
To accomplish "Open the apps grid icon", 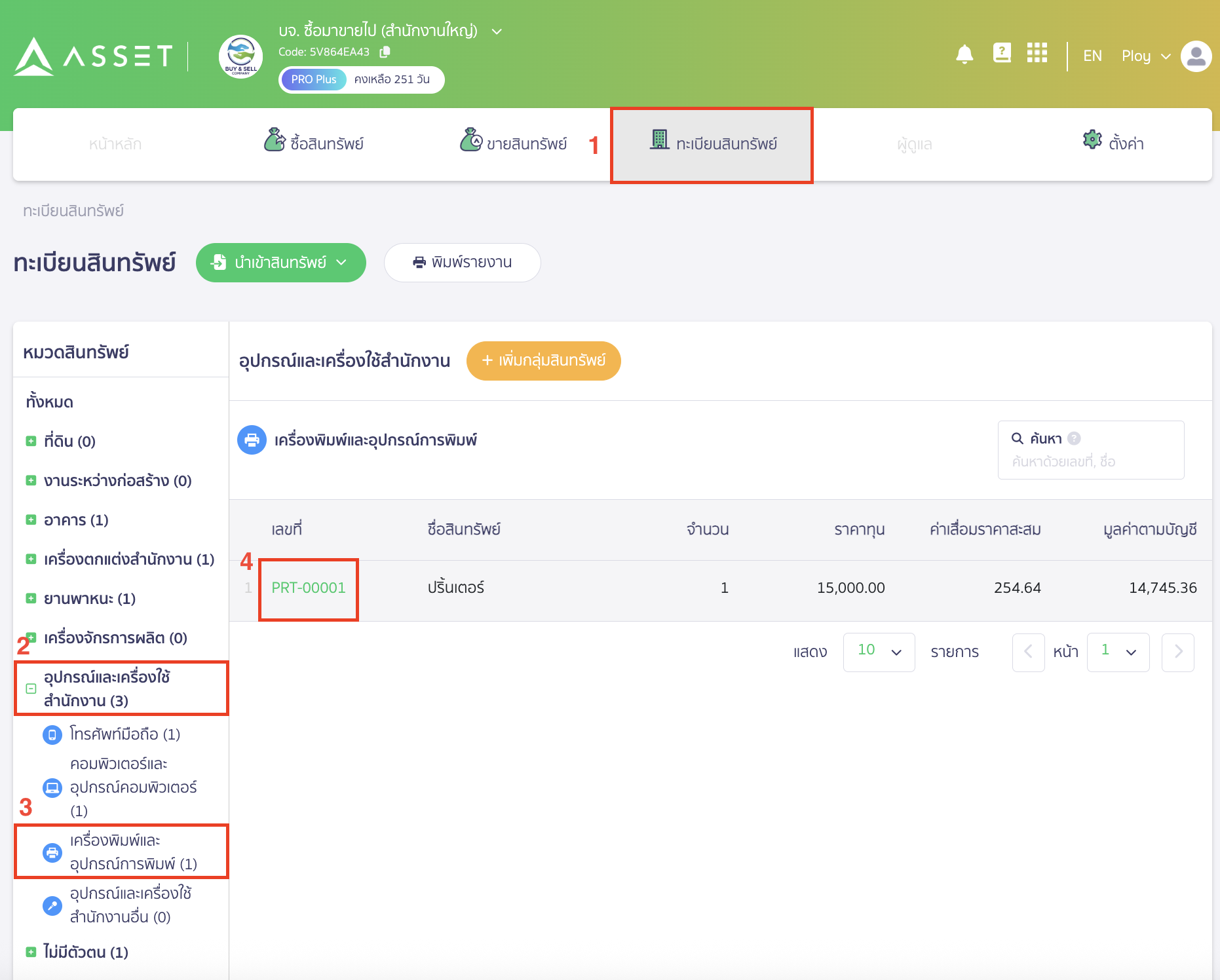I will point(1037,53).
